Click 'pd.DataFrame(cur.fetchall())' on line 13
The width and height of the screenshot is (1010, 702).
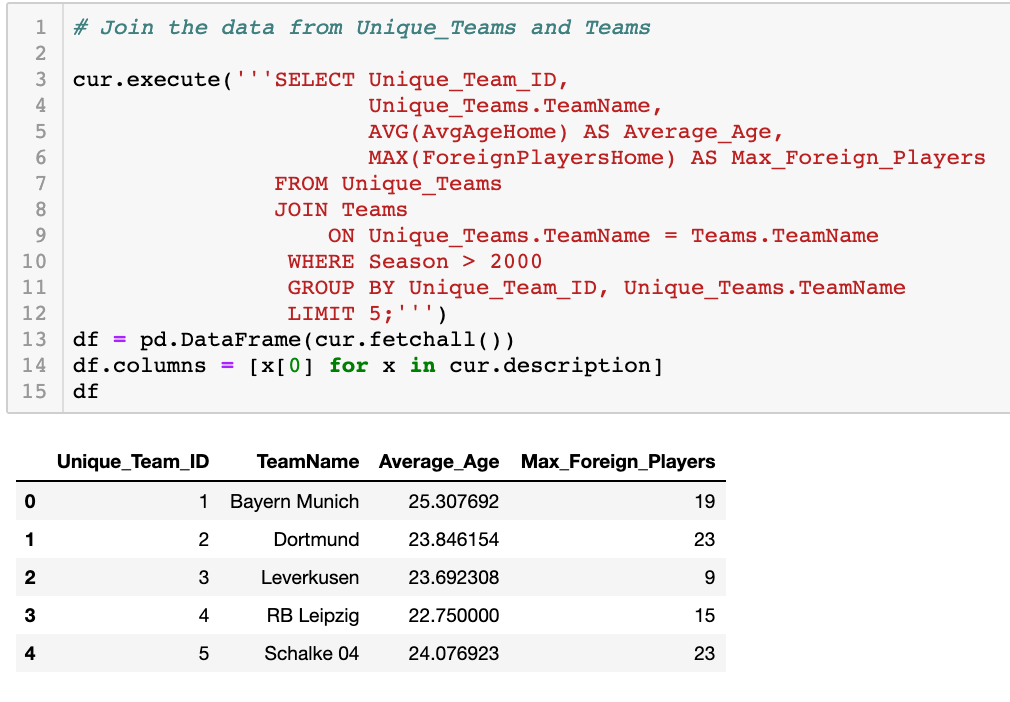pyautogui.click(x=327, y=340)
